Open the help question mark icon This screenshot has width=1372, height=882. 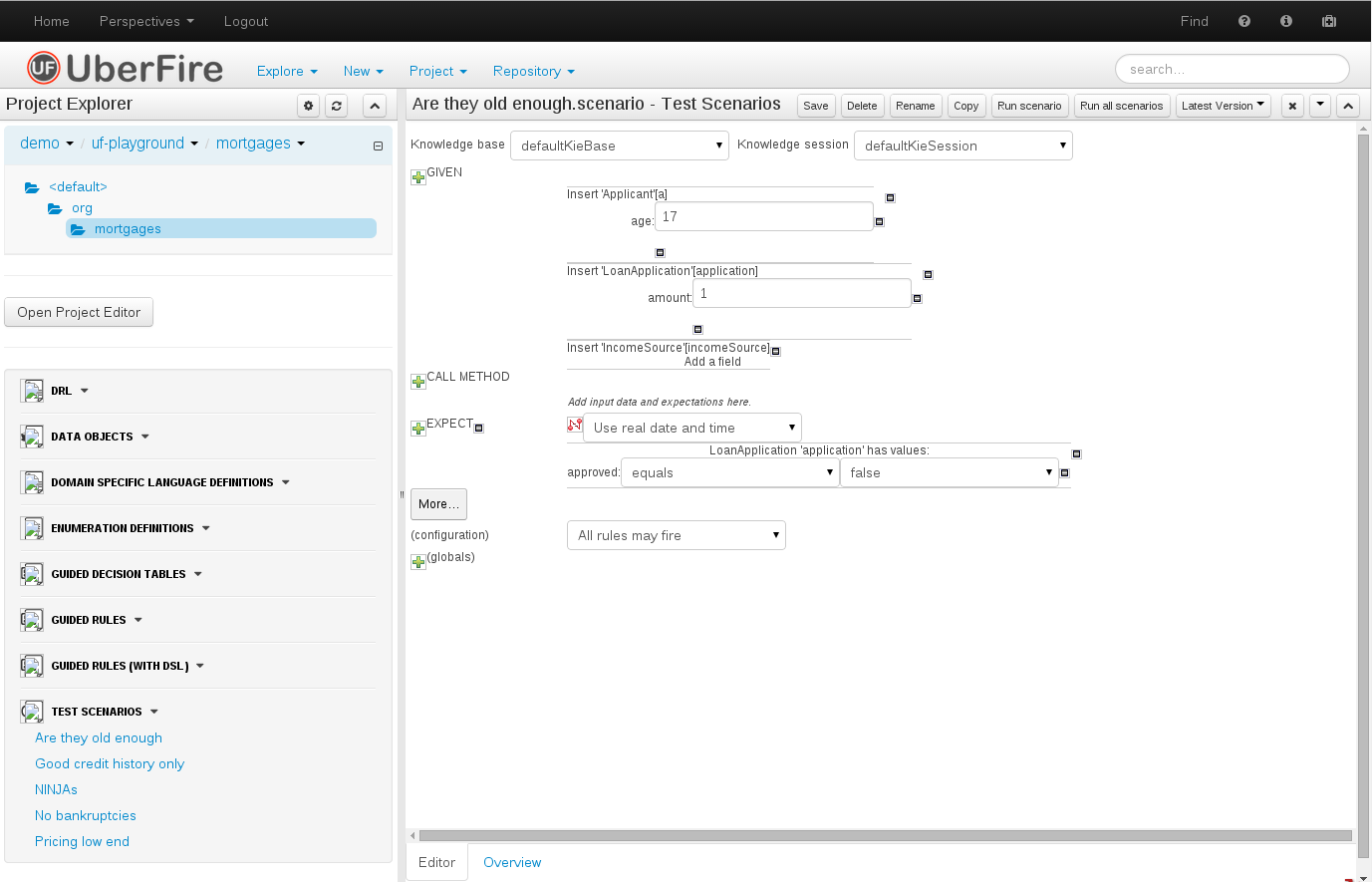coord(1244,21)
